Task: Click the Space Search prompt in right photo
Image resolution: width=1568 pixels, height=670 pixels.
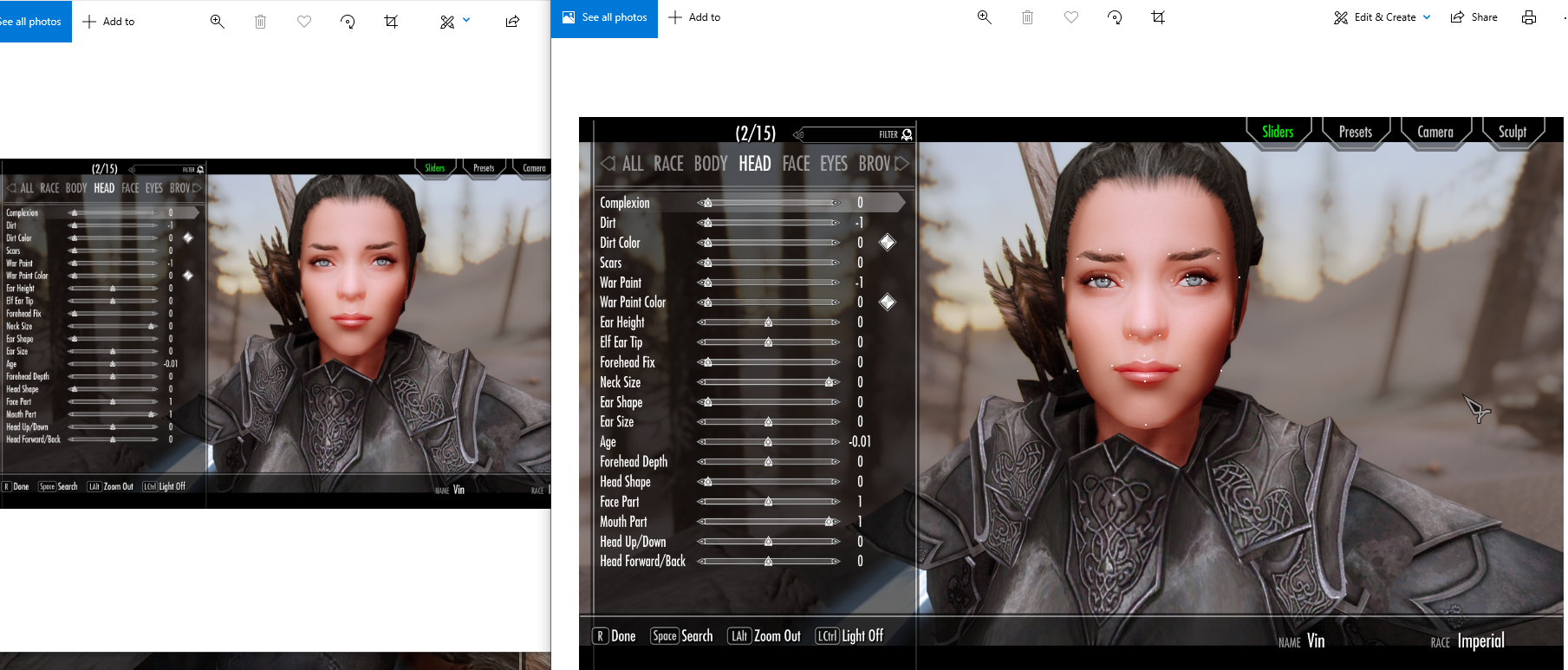Action: pyautogui.click(x=682, y=636)
